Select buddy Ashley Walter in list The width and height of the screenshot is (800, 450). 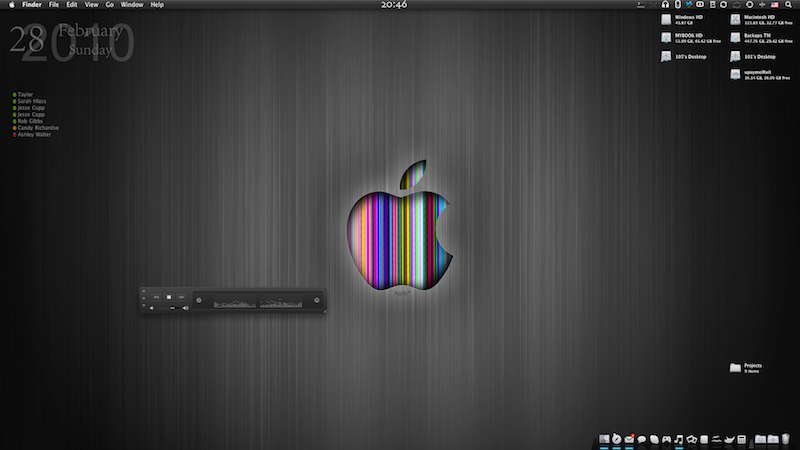pos(32,135)
